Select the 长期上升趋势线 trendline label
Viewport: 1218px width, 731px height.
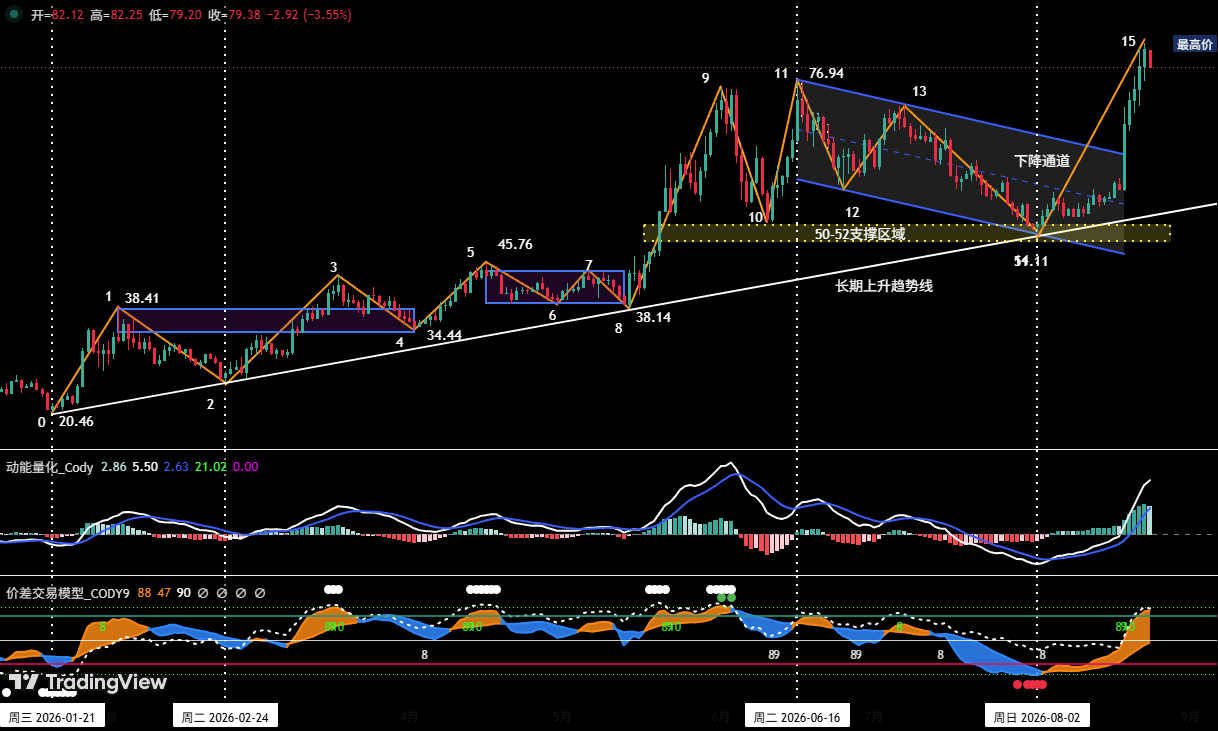click(x=884, y=286)
